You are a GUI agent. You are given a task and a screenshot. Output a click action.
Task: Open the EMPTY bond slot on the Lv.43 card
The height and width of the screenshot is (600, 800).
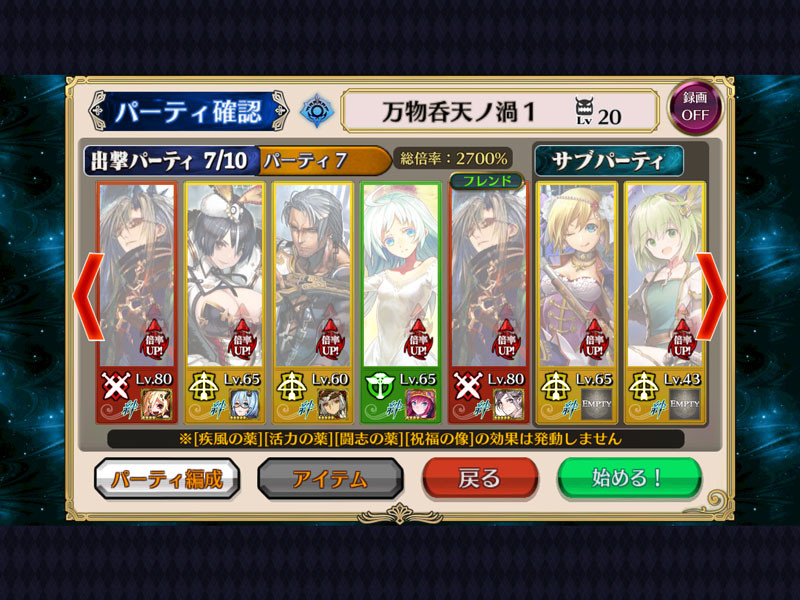[x=684, y=404]
